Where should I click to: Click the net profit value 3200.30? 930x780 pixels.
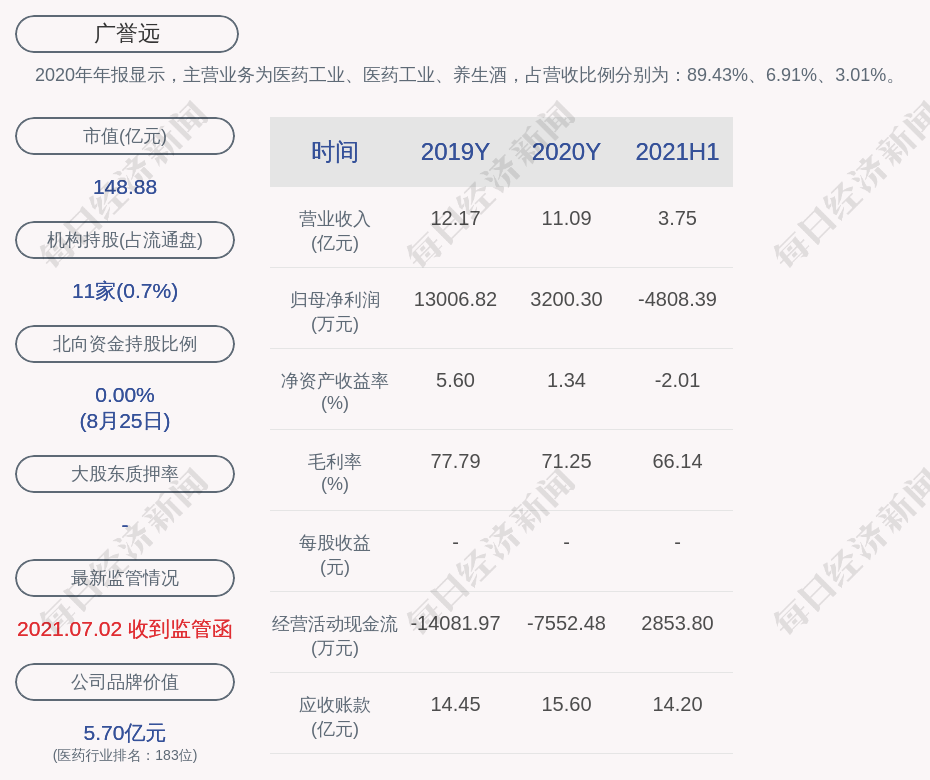tap(566, 300)
